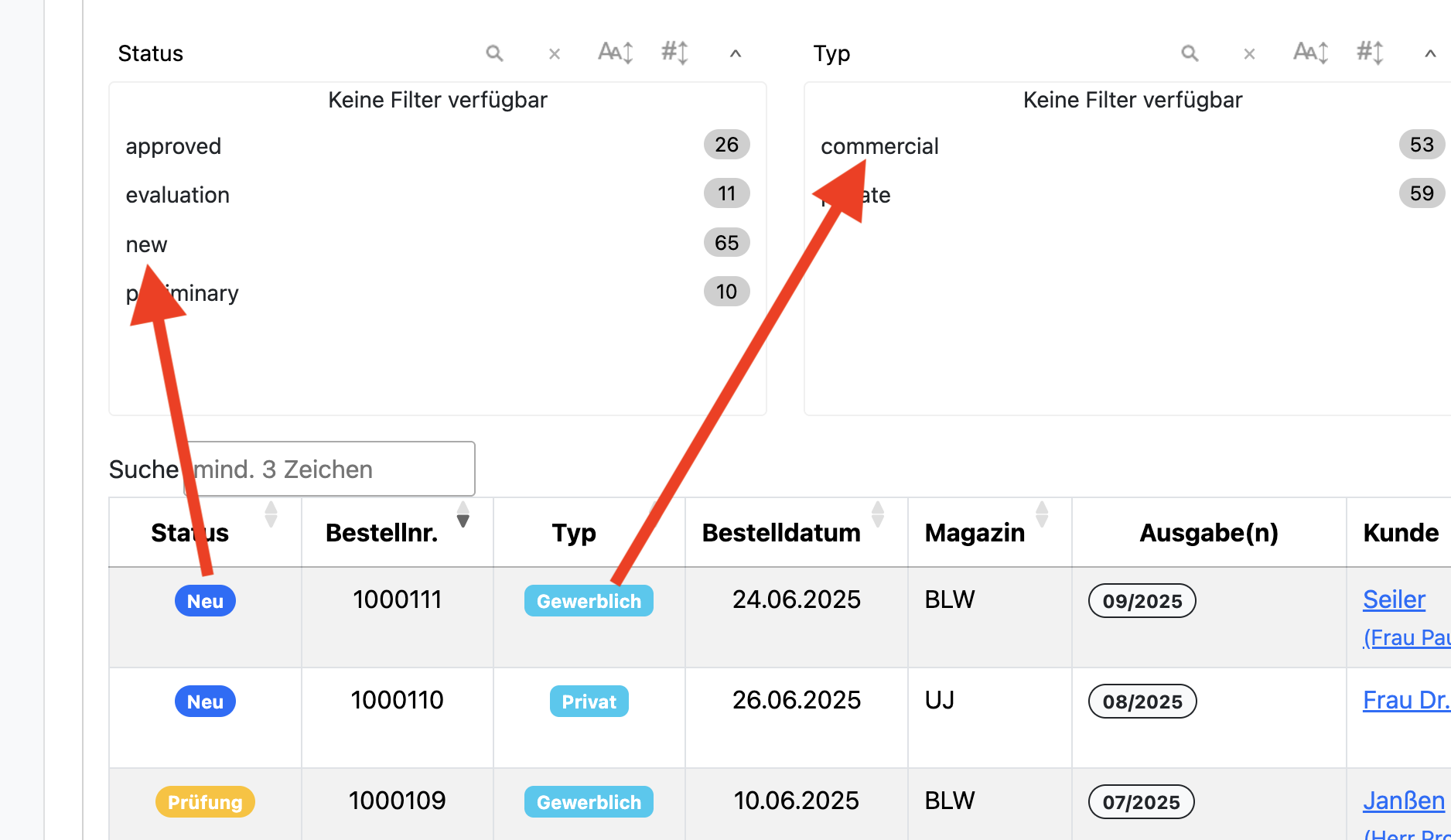Open customer link Janßen
This screenshot has height=840, width=1451.
pyautogui.click(x=1403, y=801)
